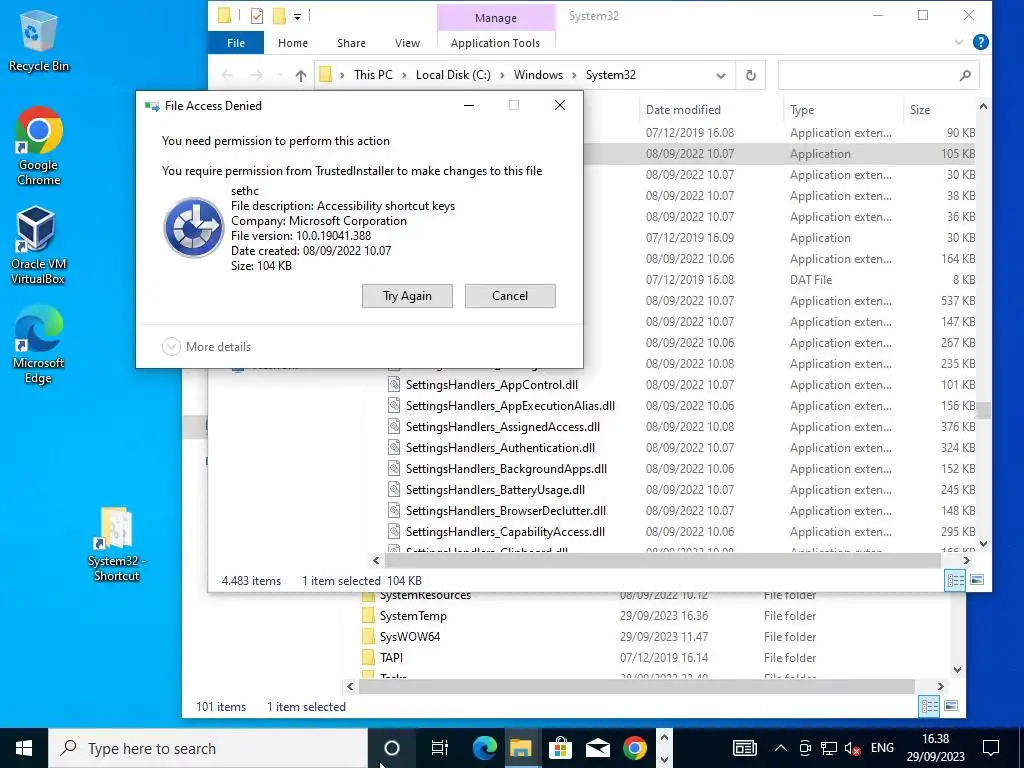
Task: Expand chevron after Local Disk (C:) in path
Action: (502, 75)
